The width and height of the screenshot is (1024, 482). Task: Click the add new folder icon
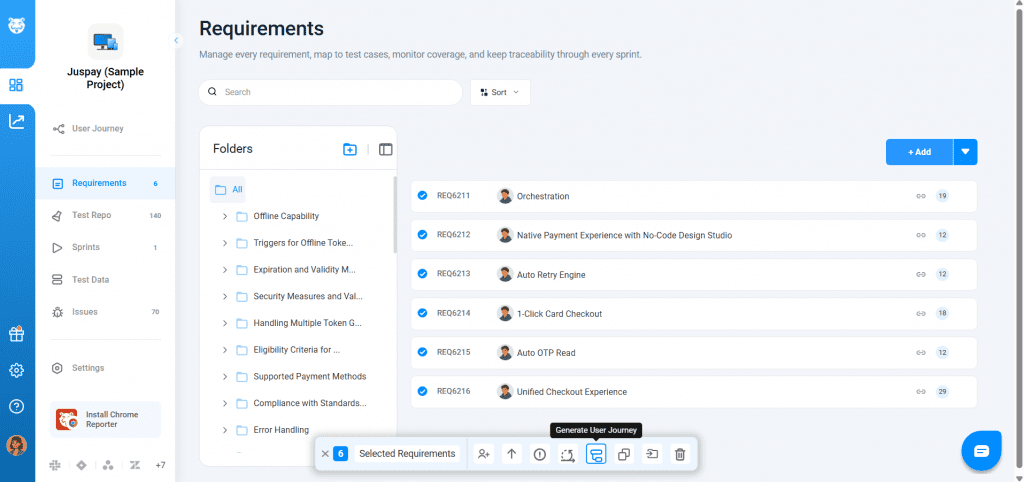click(x=350, y=149)
